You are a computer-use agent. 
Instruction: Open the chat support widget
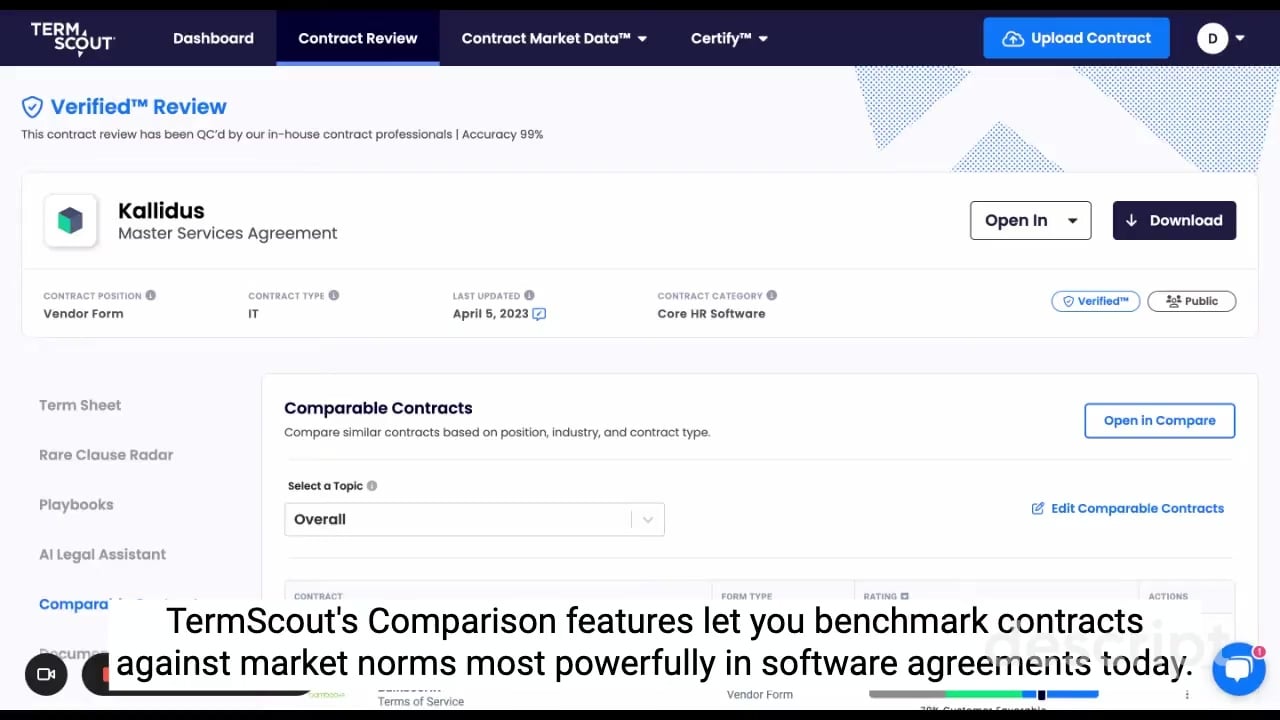[1238, 669]
